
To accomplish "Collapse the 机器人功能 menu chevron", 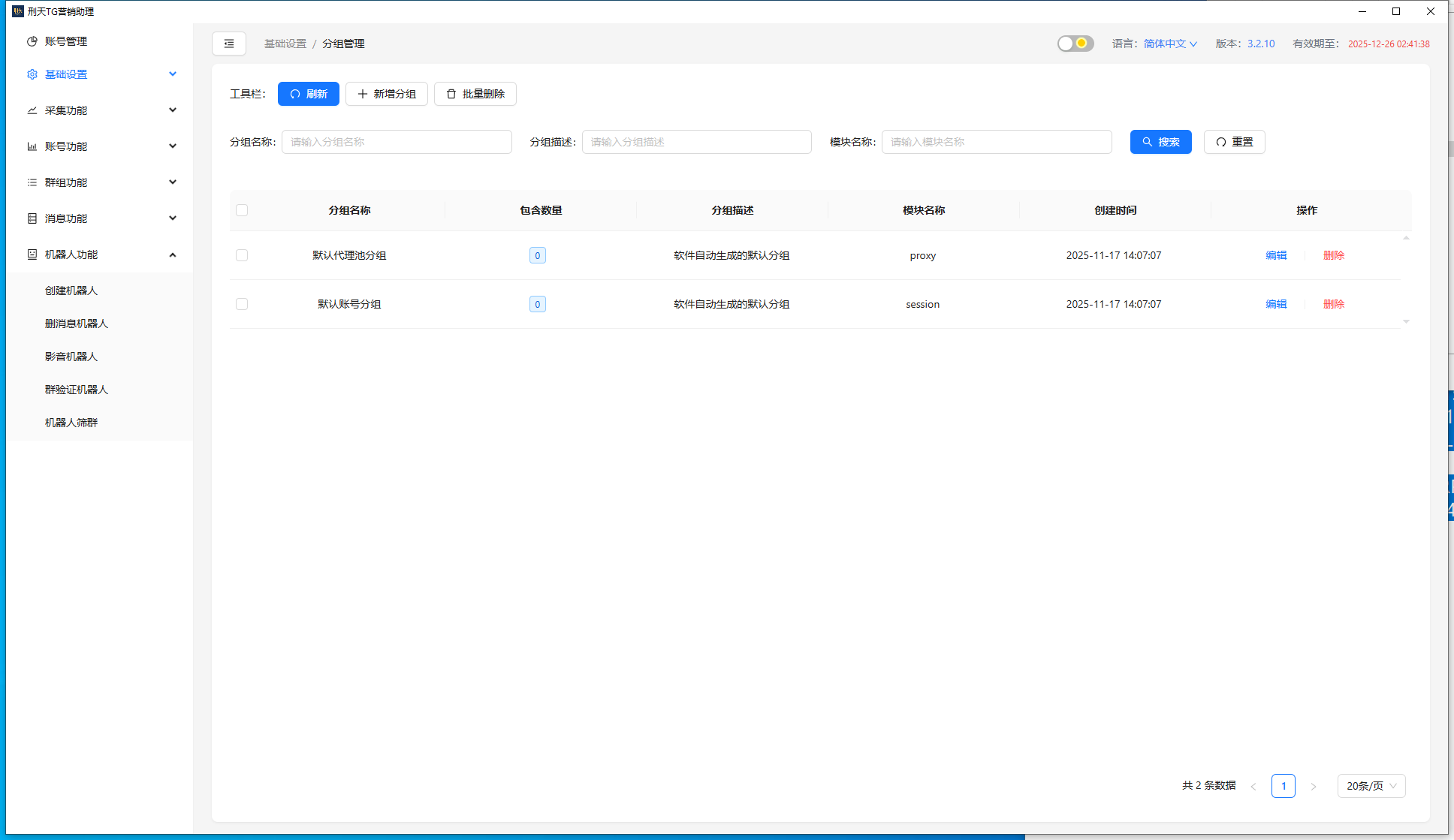I will (173, 254).
